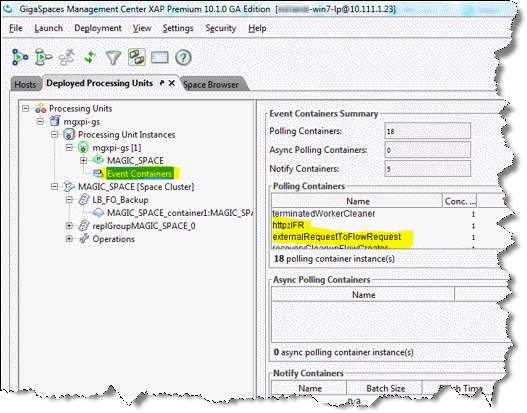Select Processing Unit Instances in the tree
The width and height of the screenshot is (527, 413).
[x=126, y=135]
